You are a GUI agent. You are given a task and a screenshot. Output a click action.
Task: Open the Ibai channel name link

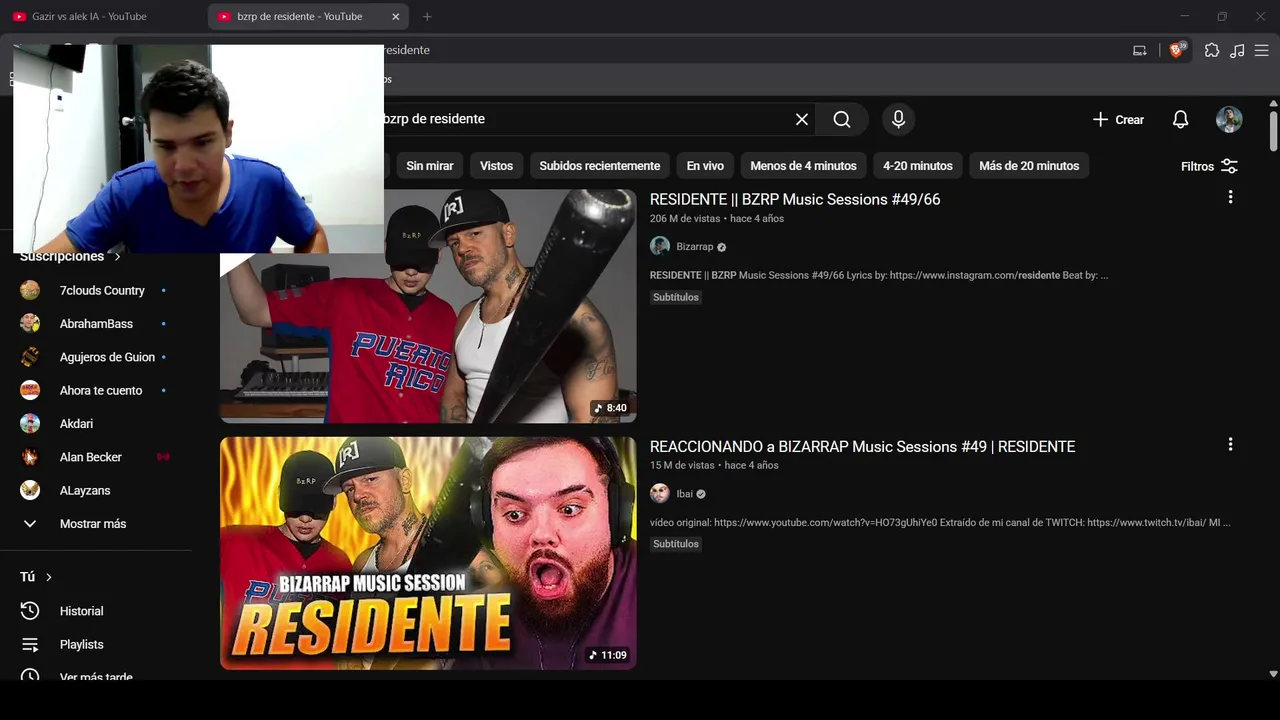(685, 494)
